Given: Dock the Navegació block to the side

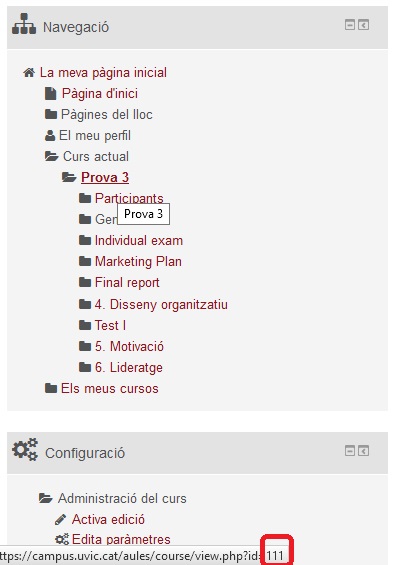Looking at the screenshot, I should coord(363,25).
